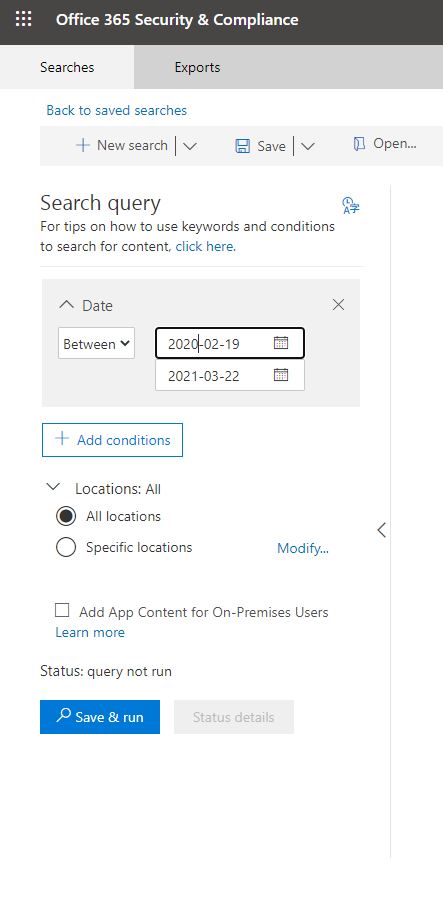Viewport: 443px width, 910px height.
Task: Switch to the Exports tab
Action: click(x=197, y=67)
